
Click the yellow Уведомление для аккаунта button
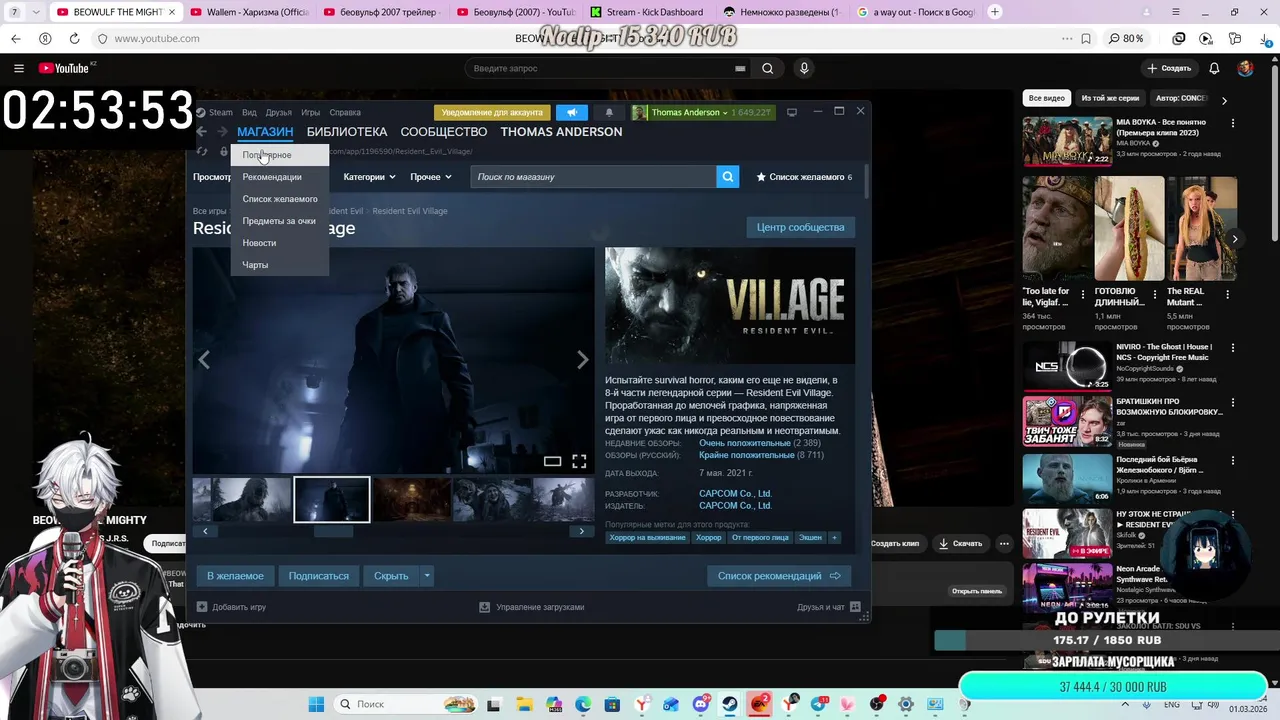pos(492,113)
